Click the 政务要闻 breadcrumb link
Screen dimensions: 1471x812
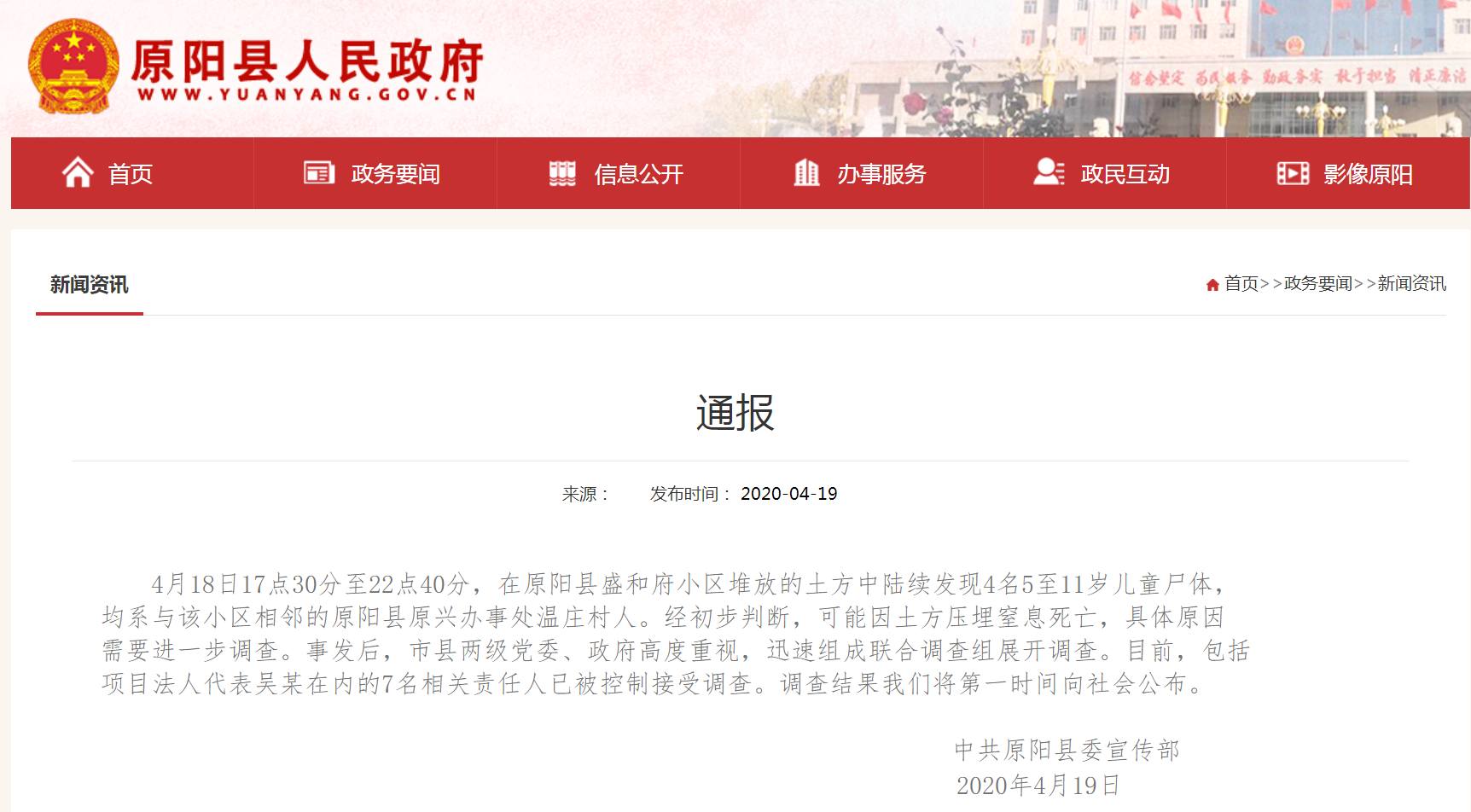point(1318,283)
